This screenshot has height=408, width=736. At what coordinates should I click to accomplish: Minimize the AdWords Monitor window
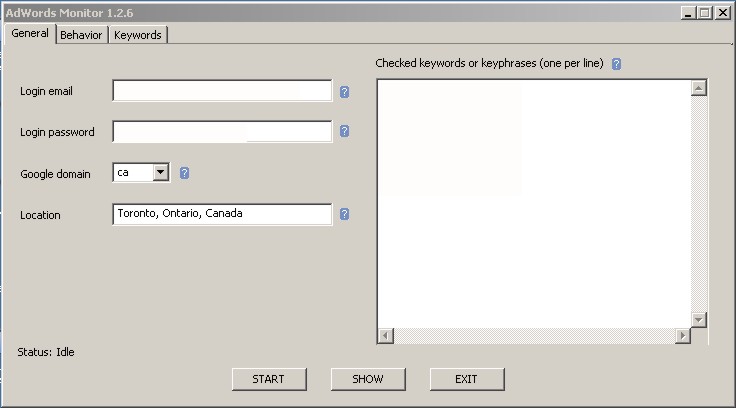point(688,13)
